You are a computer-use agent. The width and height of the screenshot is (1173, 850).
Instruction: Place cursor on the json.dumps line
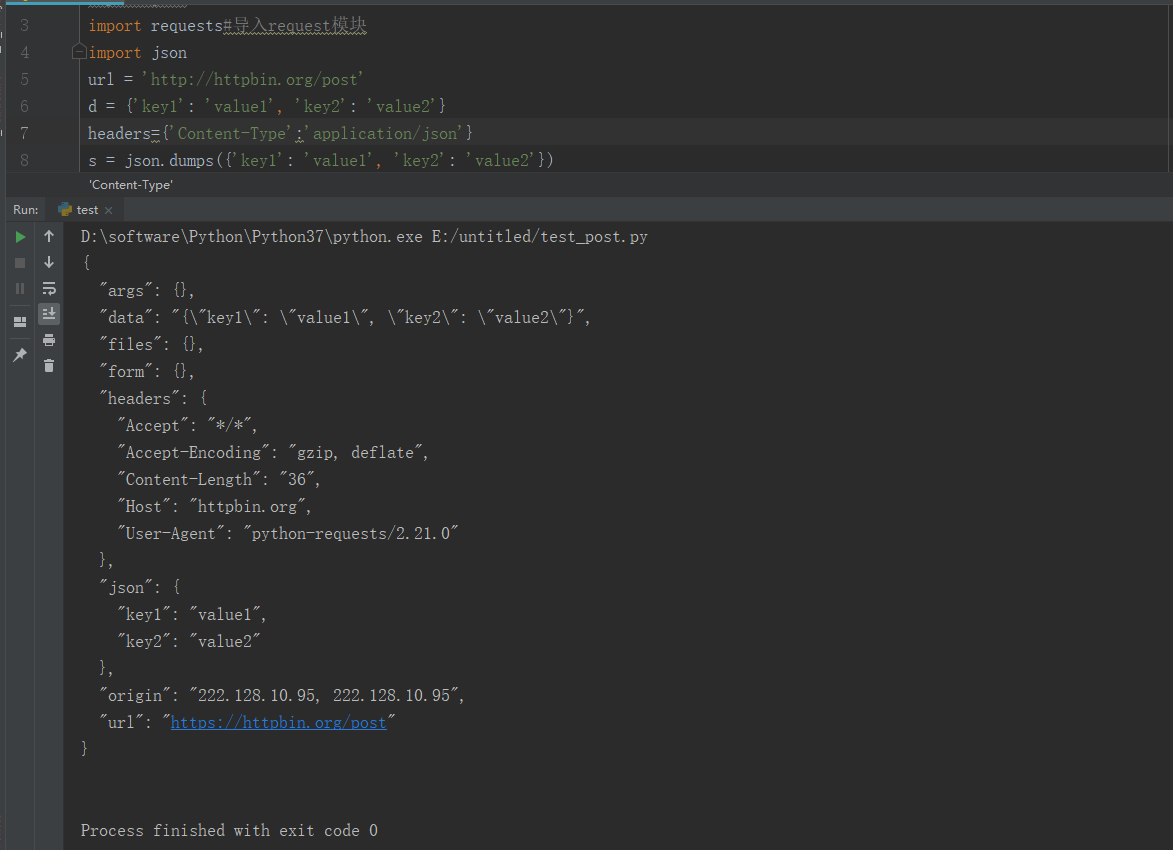pos(320,160)
